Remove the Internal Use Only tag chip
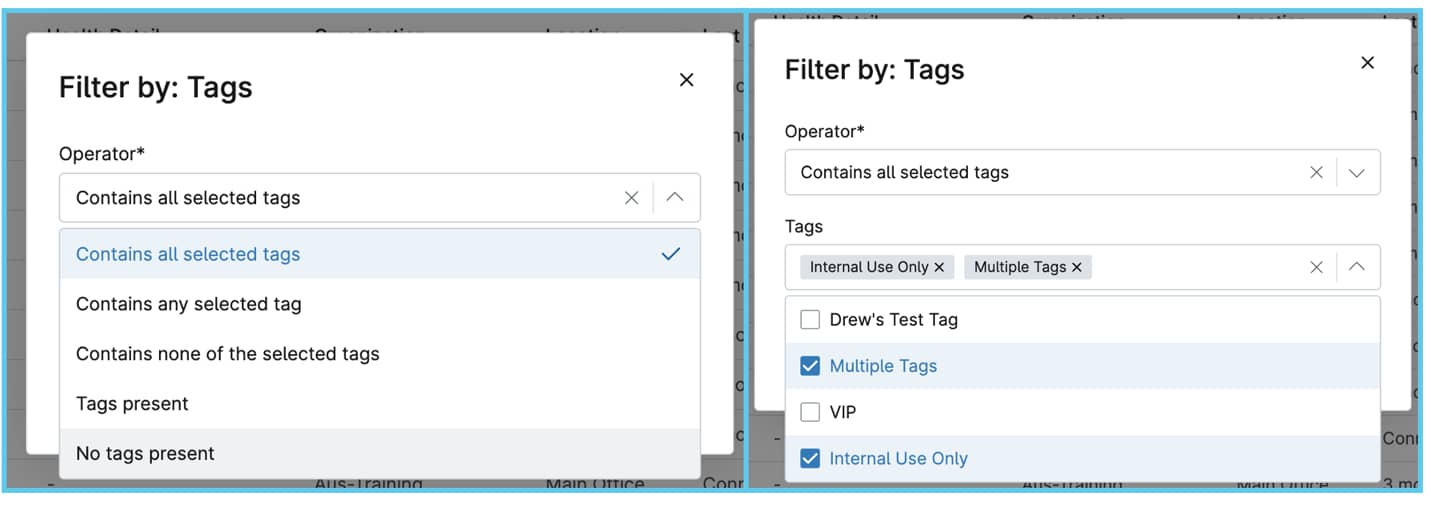 coord(939,267)
